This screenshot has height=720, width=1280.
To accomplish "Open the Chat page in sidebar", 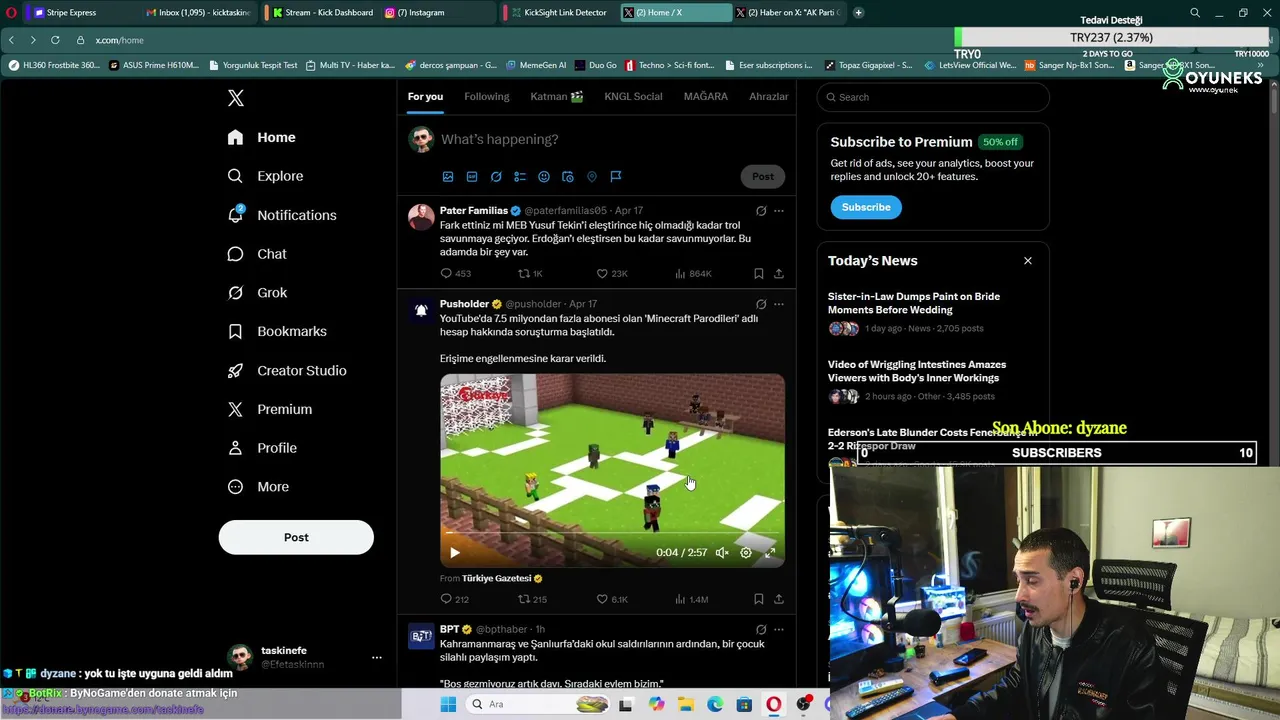I will pos(257,254).
